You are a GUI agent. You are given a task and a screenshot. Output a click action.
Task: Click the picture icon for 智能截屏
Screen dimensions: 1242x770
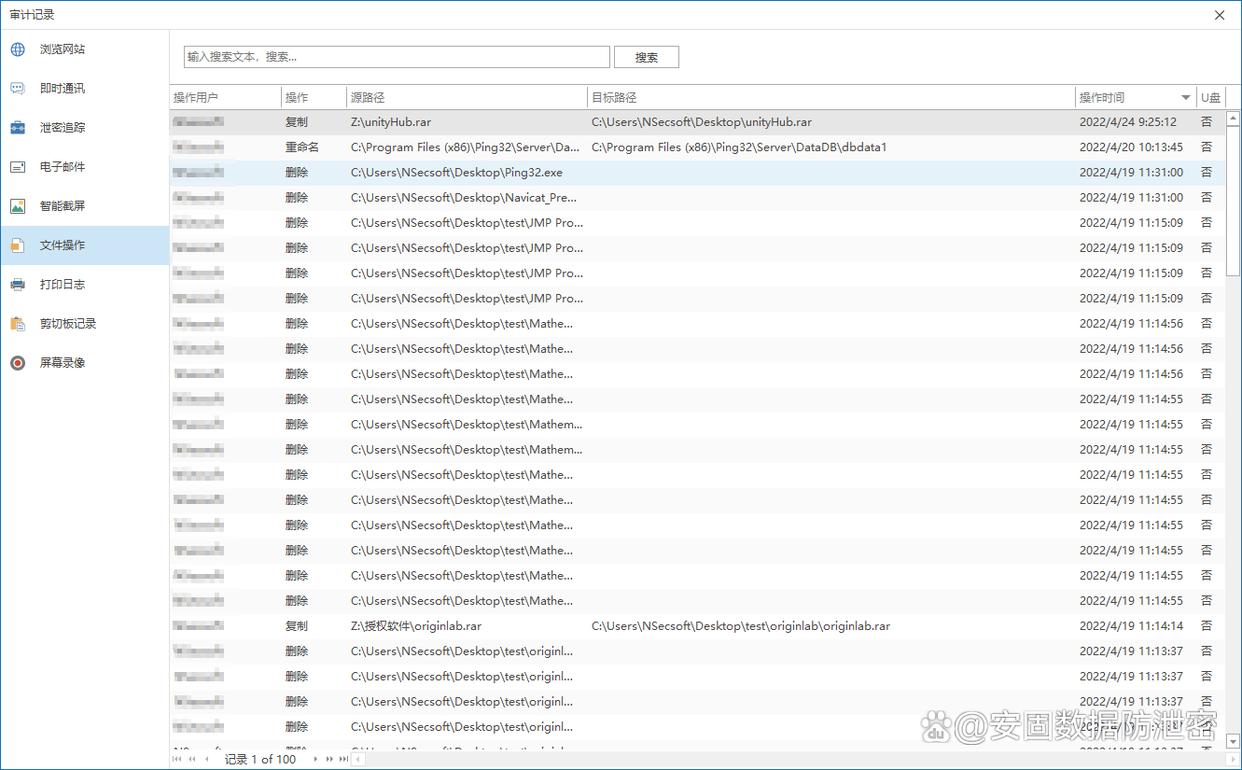coord(18,206)
